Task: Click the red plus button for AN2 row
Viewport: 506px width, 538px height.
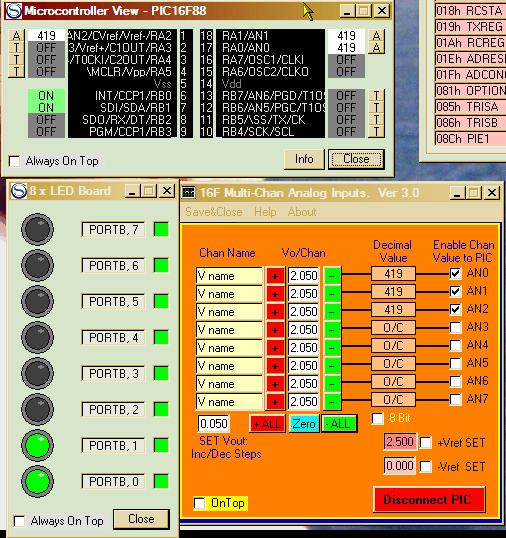Action: [275, 312]
